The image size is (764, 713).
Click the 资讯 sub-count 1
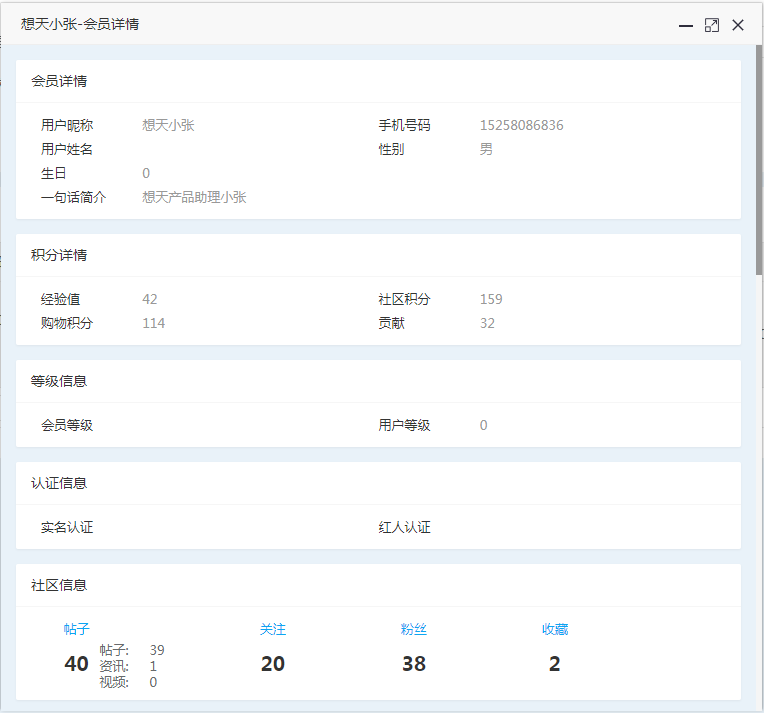click(153, 666)
